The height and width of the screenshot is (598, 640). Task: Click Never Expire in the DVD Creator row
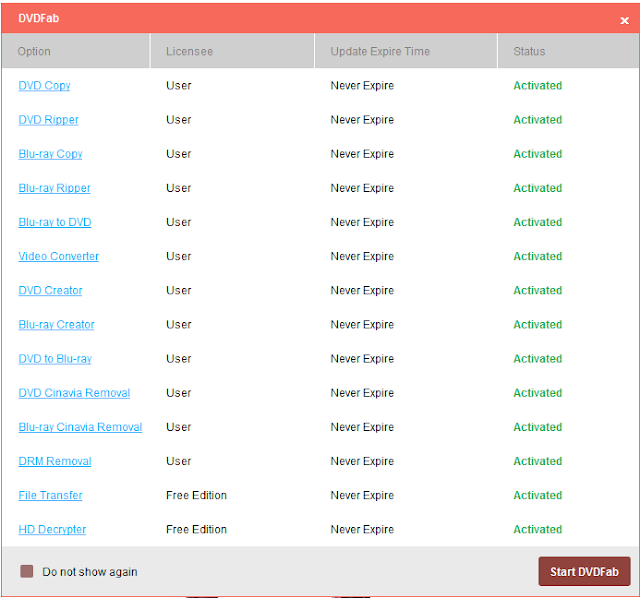click(x=362, y=290)
